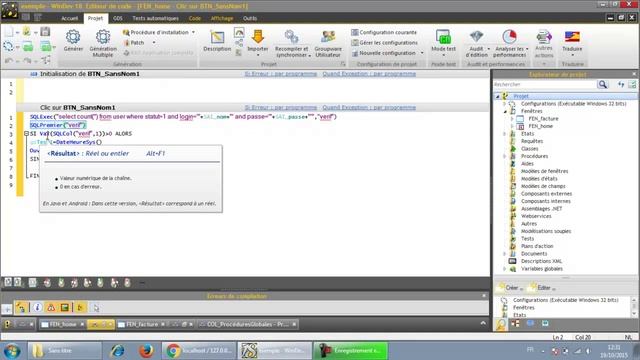The width and height of the screenshot is (640, 360).
Task: Run Recompiler et synchroniser
Action: (291, 43)
